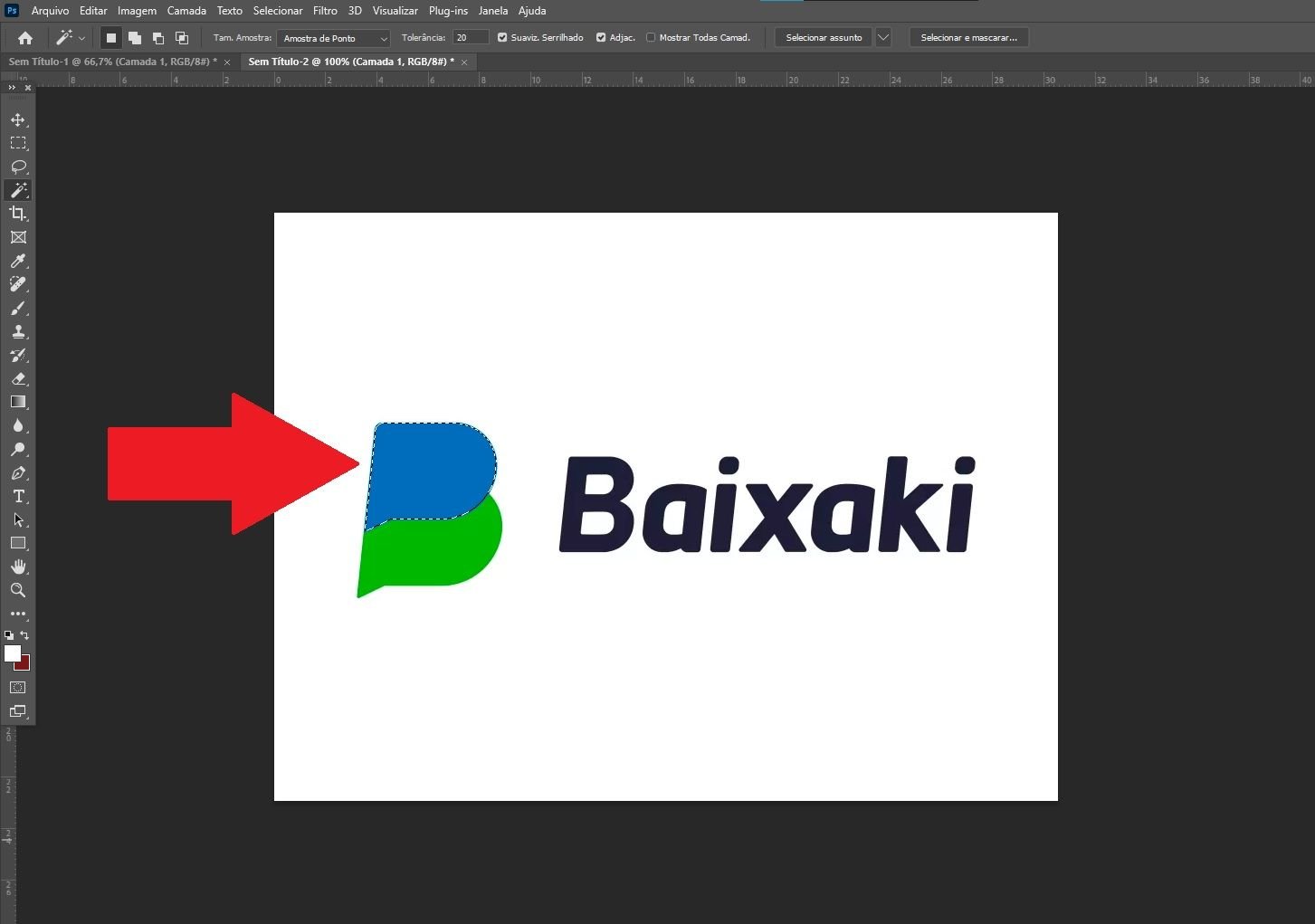Select the Dodge tool
The width and height of the screenshot is (1315, 924).
tap(18, 449)
